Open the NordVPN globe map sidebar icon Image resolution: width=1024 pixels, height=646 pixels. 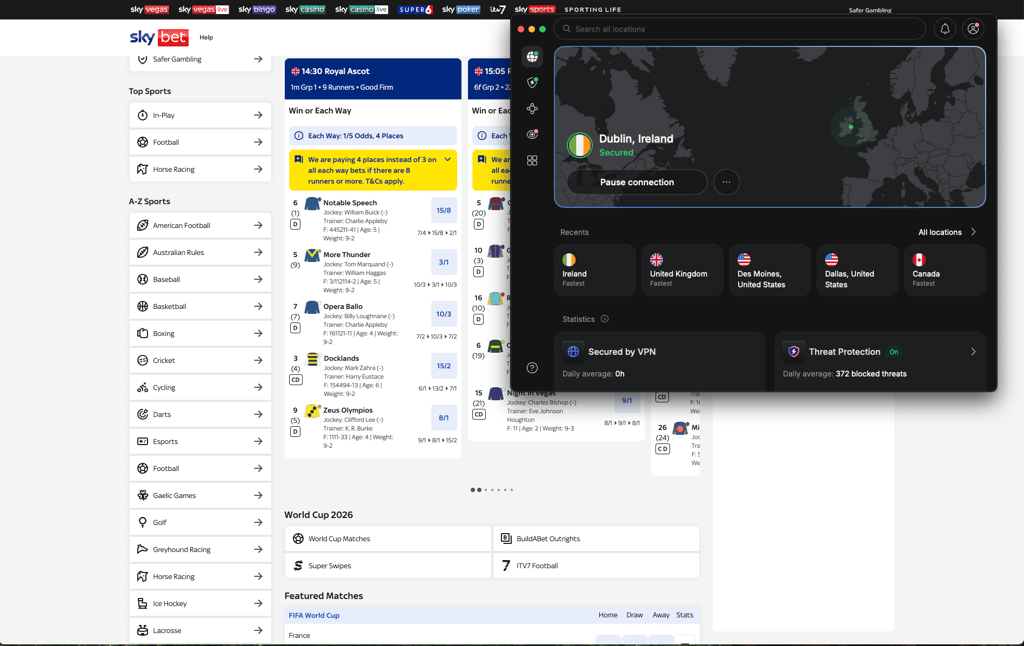[532, 57]
